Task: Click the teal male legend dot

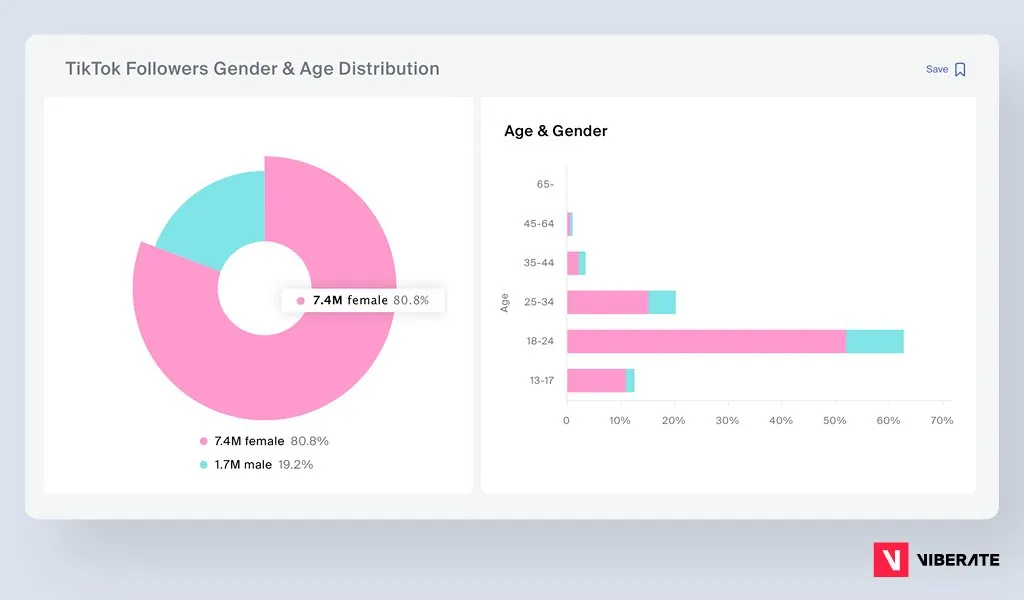Action: click(x=204, y=465)
